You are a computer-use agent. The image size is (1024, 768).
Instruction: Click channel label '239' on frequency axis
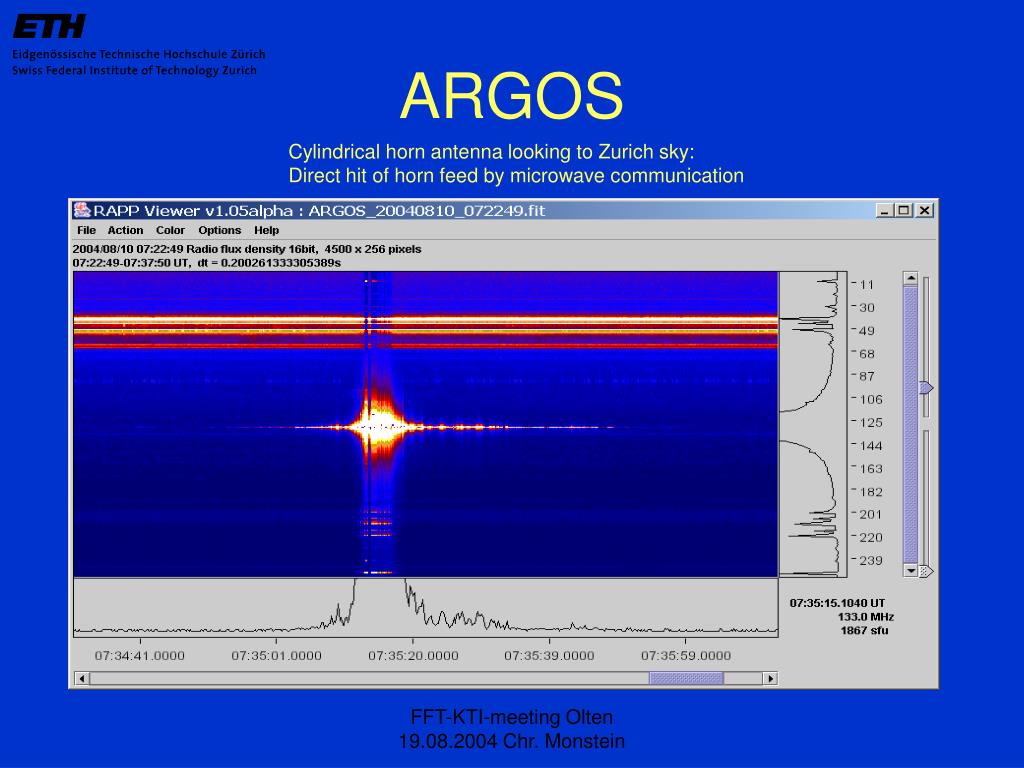click(871, 560)
